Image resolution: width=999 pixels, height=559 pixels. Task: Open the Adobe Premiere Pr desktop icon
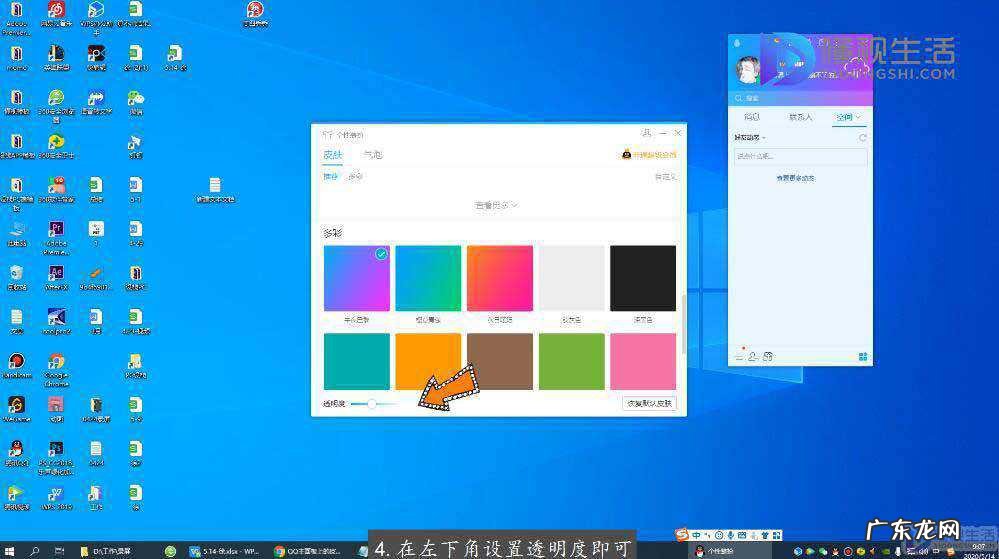click(x=56, y=236)
